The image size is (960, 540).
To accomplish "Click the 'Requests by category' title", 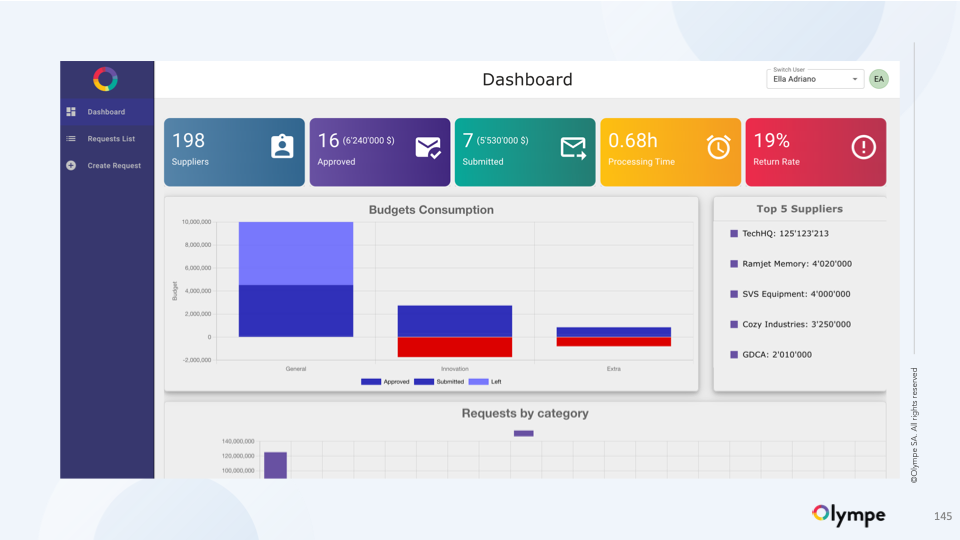I will (x=525, y=413).
